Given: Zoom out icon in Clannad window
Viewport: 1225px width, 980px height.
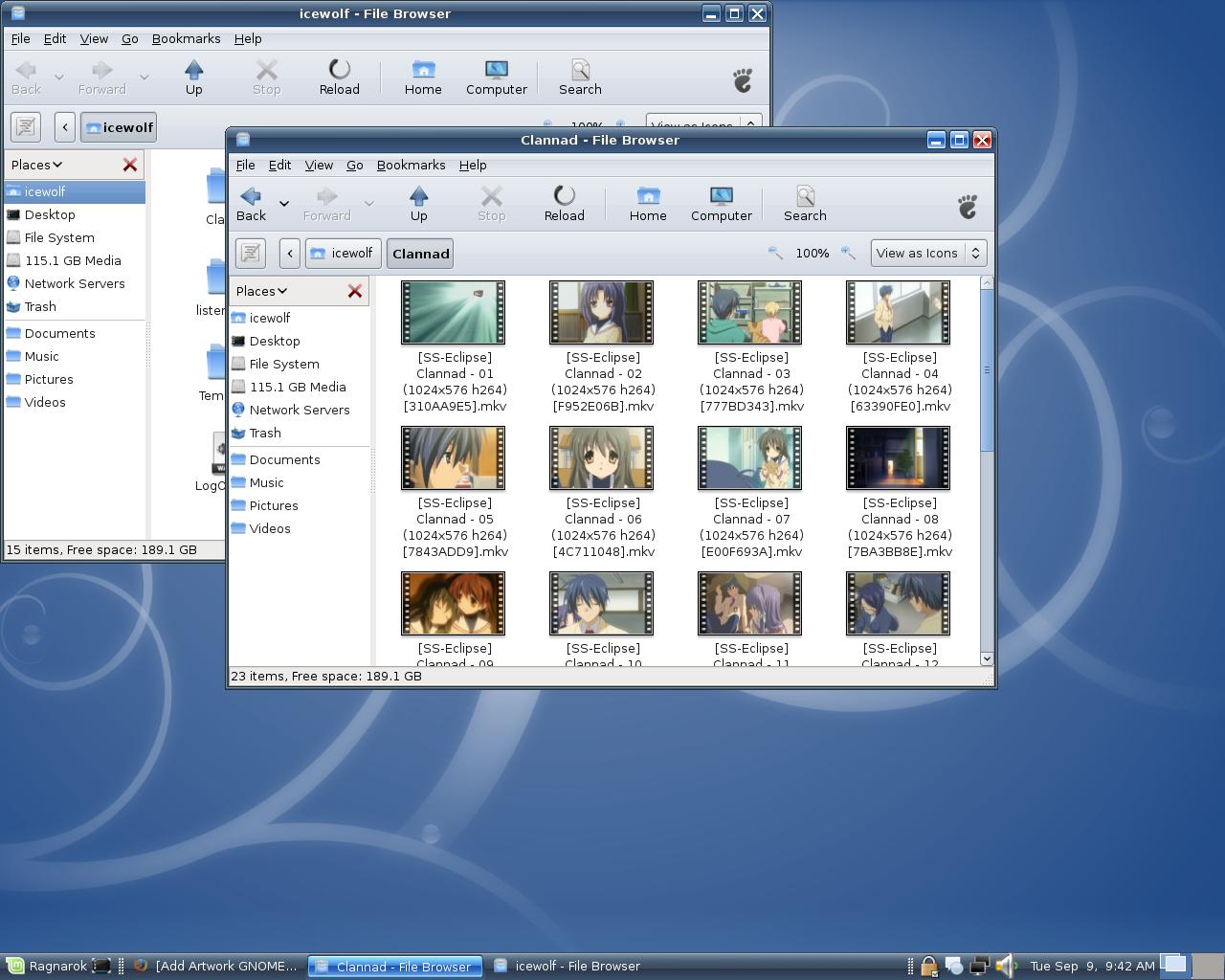Looking at the screenshot, I should [775, 253].
